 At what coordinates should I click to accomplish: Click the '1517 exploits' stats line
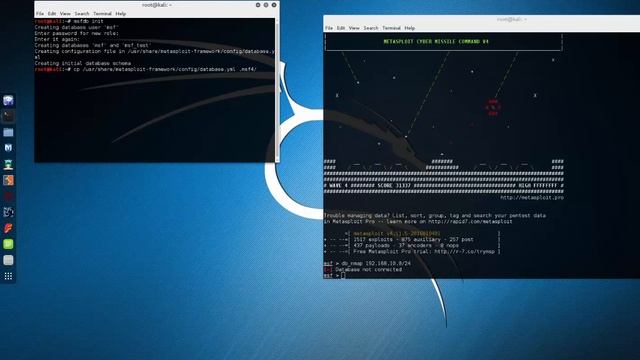pos(413,240)
